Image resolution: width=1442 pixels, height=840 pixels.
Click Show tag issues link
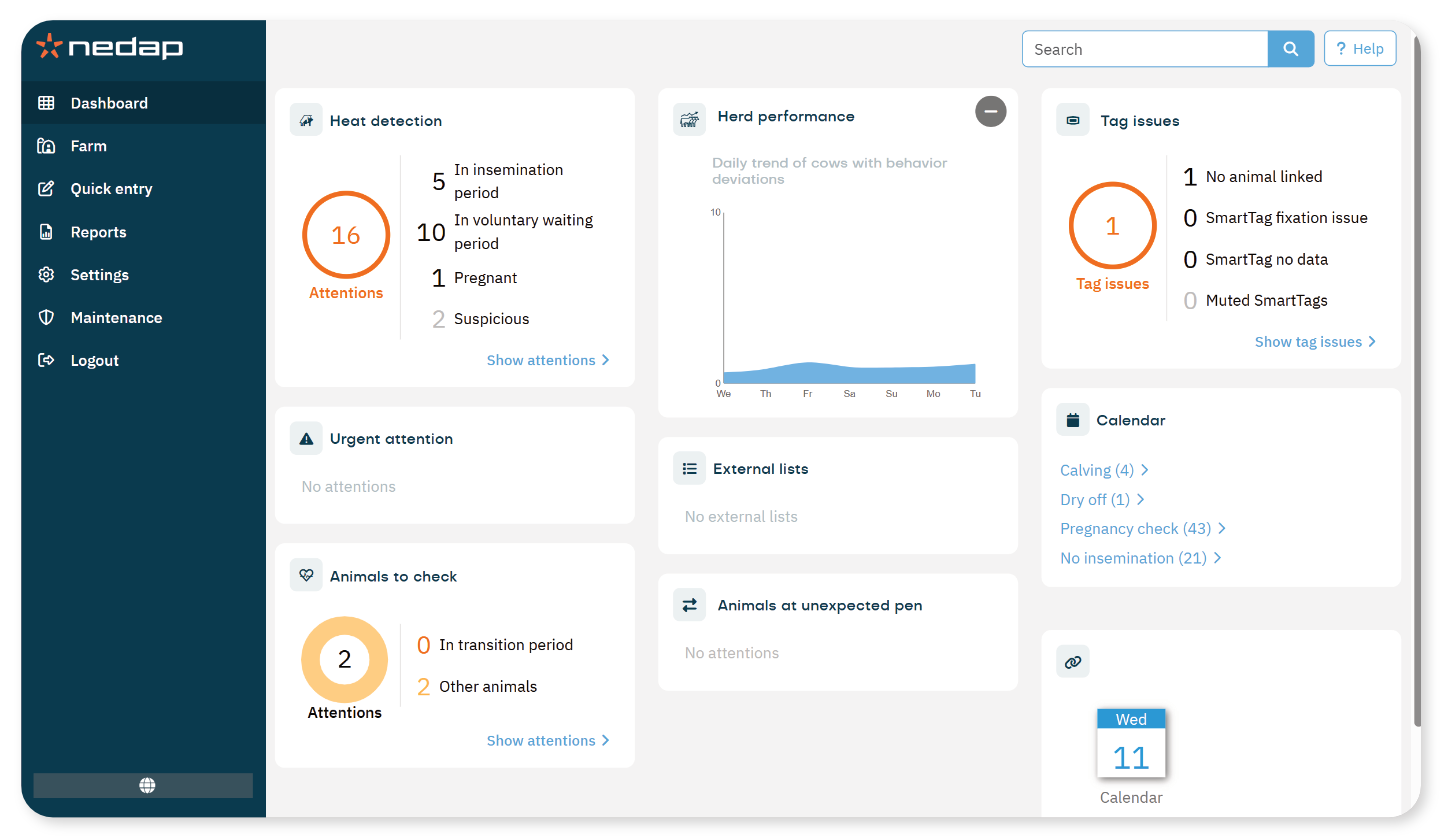tap(1315, 342)
